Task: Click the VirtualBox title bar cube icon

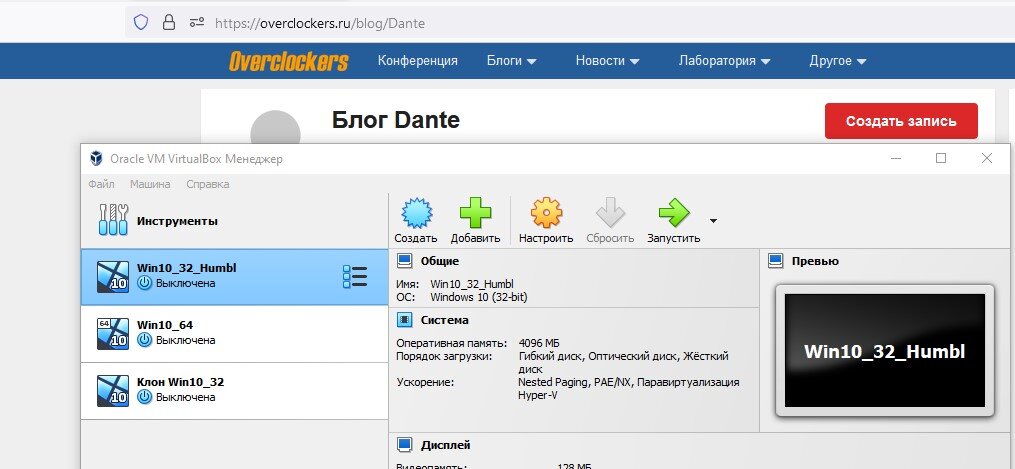Action: pyautogui.click(x=96, y=158)
